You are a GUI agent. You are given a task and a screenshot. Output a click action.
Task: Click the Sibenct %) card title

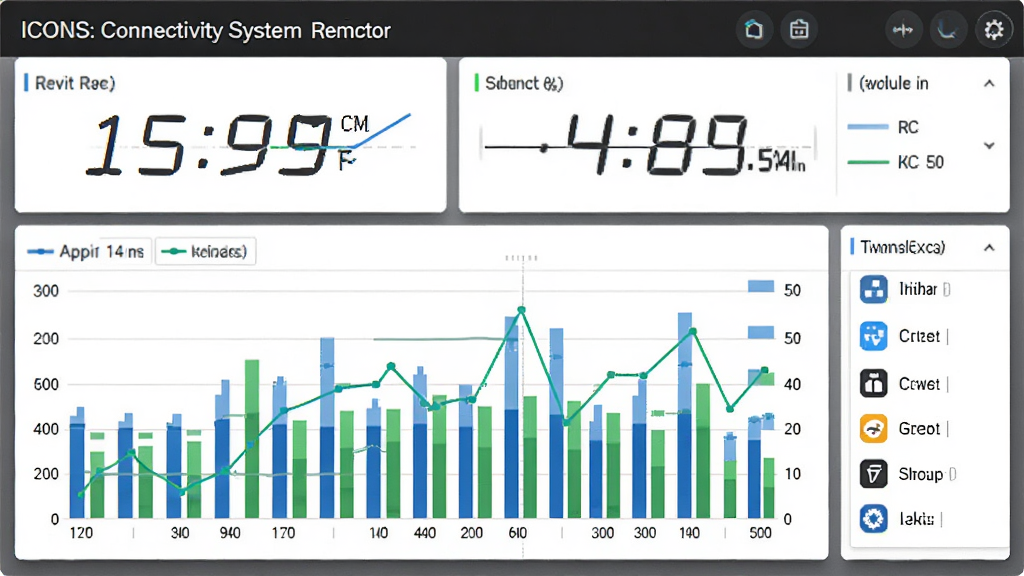tap(524, 84)
